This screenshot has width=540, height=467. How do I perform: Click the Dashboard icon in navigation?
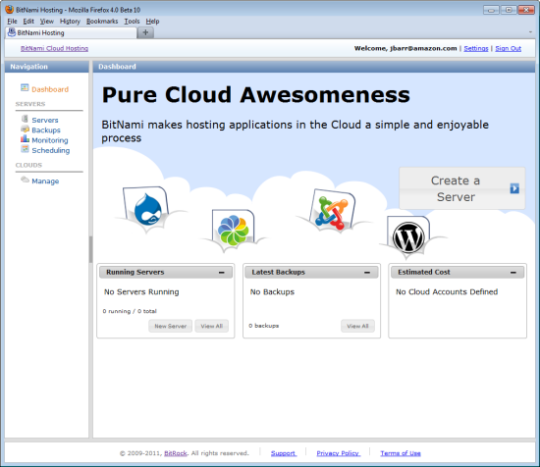[24, 88]
